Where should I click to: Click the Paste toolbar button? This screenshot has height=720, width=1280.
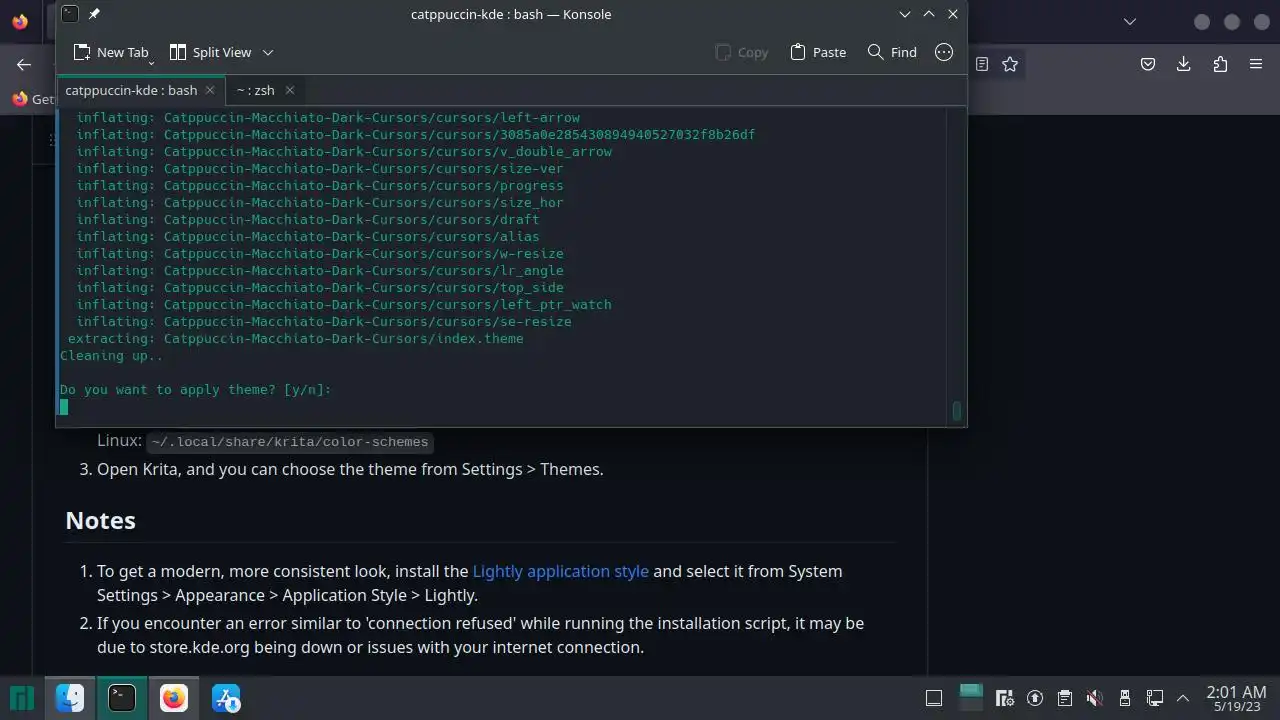(818, 52)
